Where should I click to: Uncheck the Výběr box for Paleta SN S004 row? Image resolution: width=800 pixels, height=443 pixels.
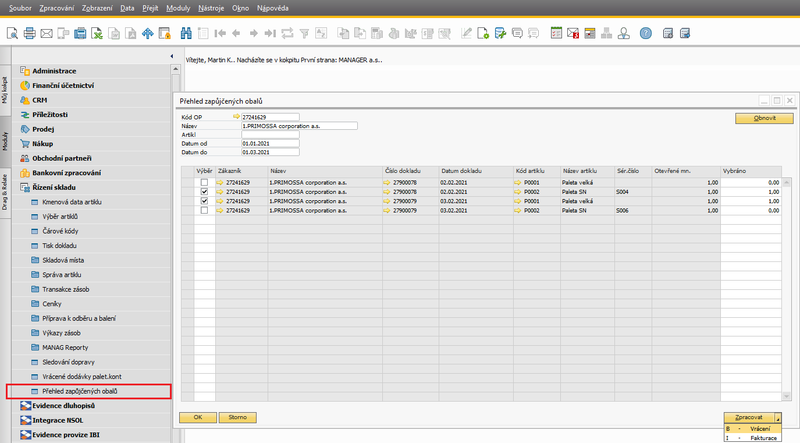(x=205, y=192)
